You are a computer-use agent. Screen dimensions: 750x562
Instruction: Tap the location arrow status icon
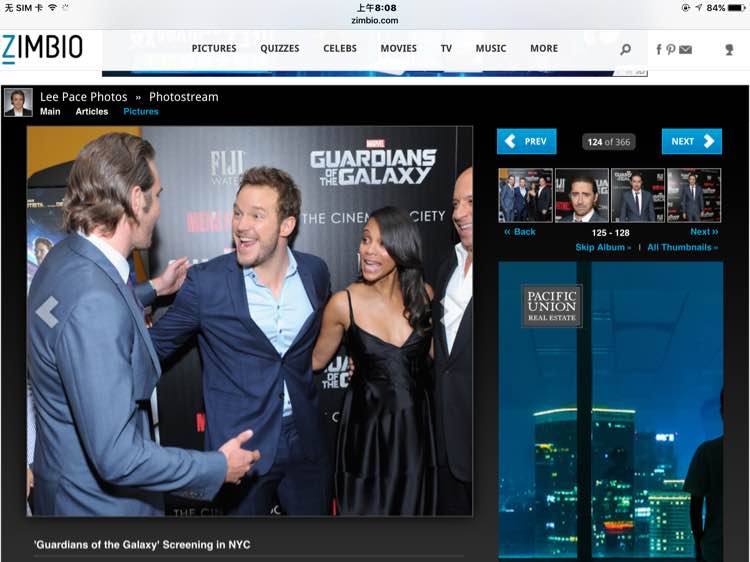tap(698, 8)
